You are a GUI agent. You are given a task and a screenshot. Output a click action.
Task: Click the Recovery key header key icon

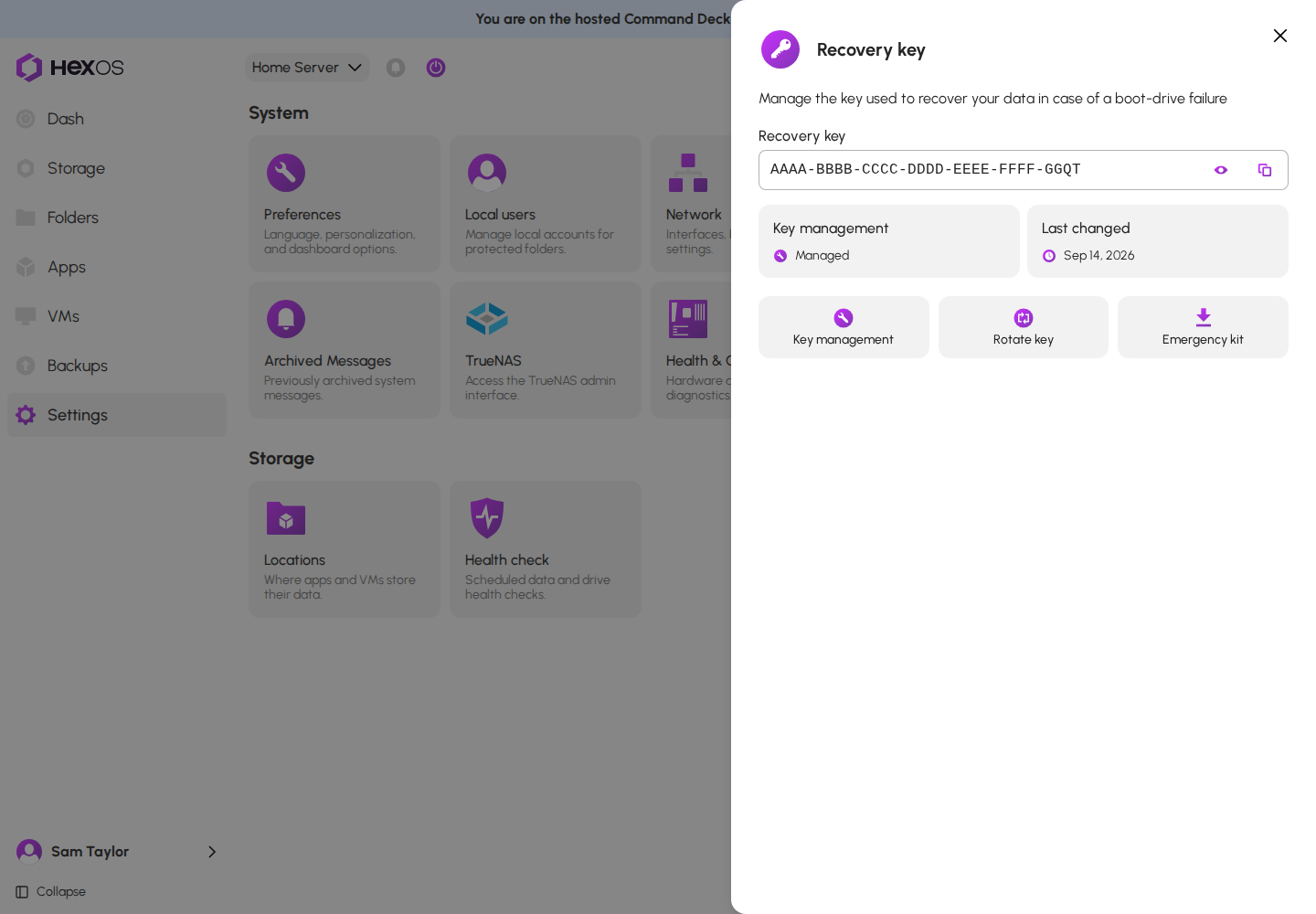(x=780, y=49)
